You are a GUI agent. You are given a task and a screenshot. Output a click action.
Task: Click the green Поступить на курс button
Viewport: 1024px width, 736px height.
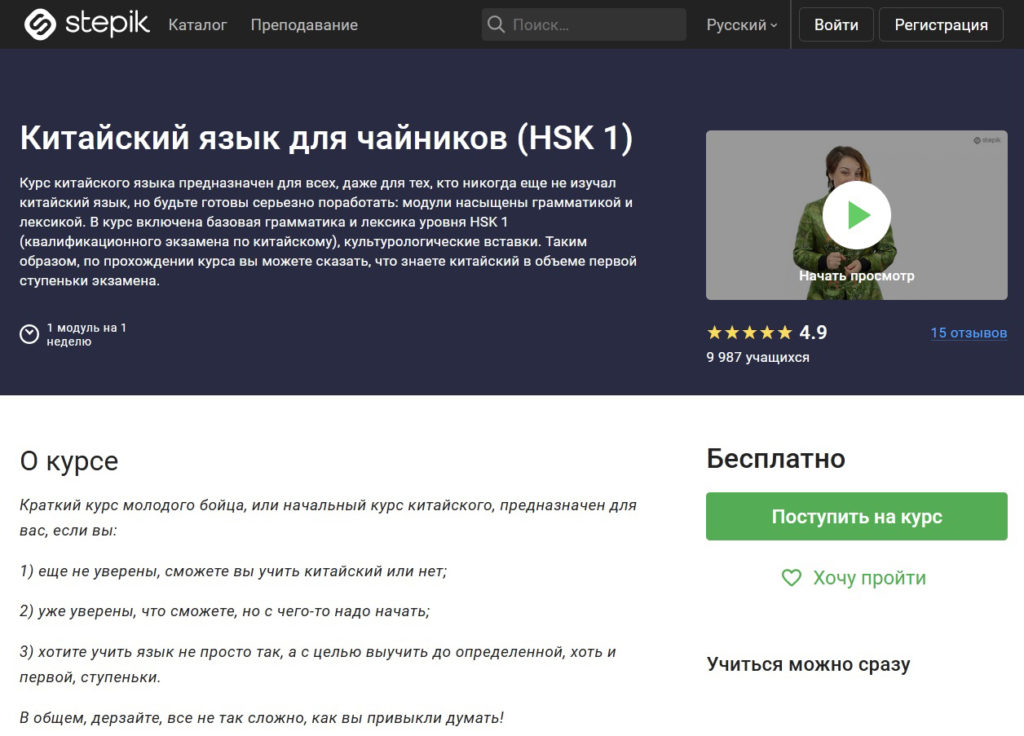(856, 517)
